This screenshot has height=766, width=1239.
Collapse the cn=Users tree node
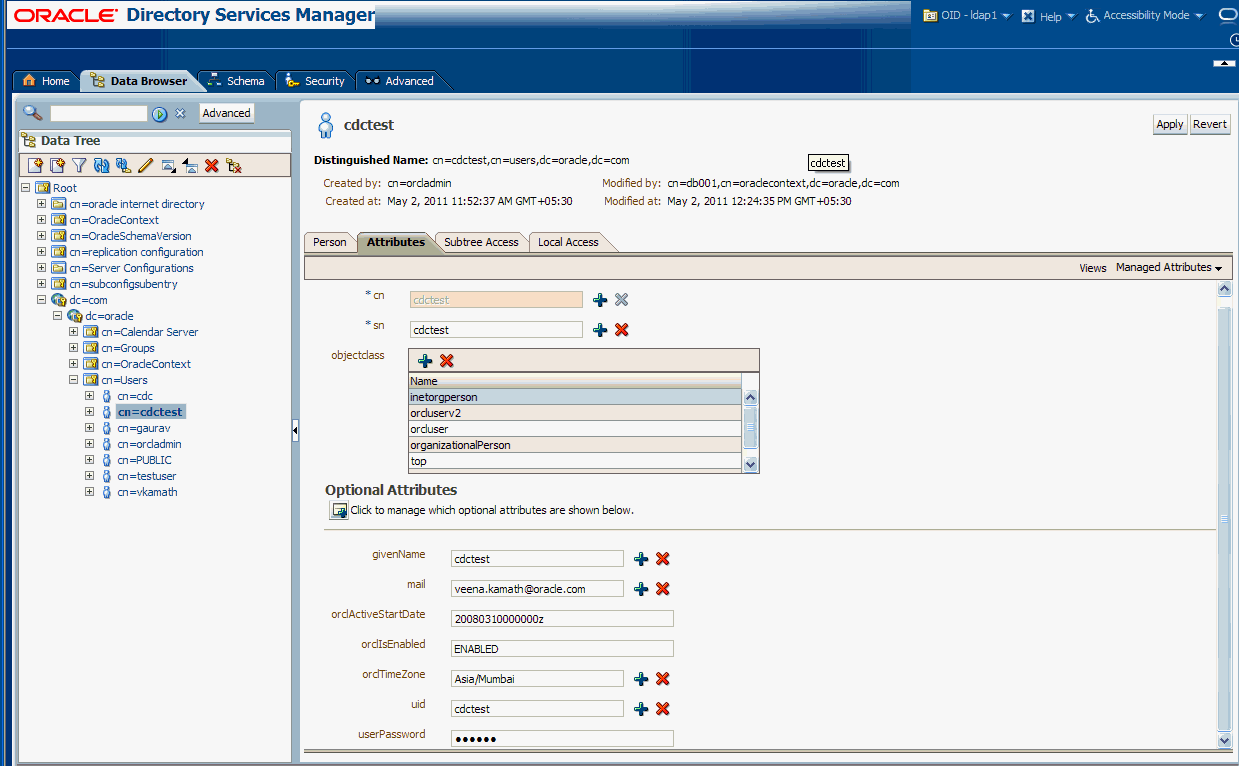(72, 379)
